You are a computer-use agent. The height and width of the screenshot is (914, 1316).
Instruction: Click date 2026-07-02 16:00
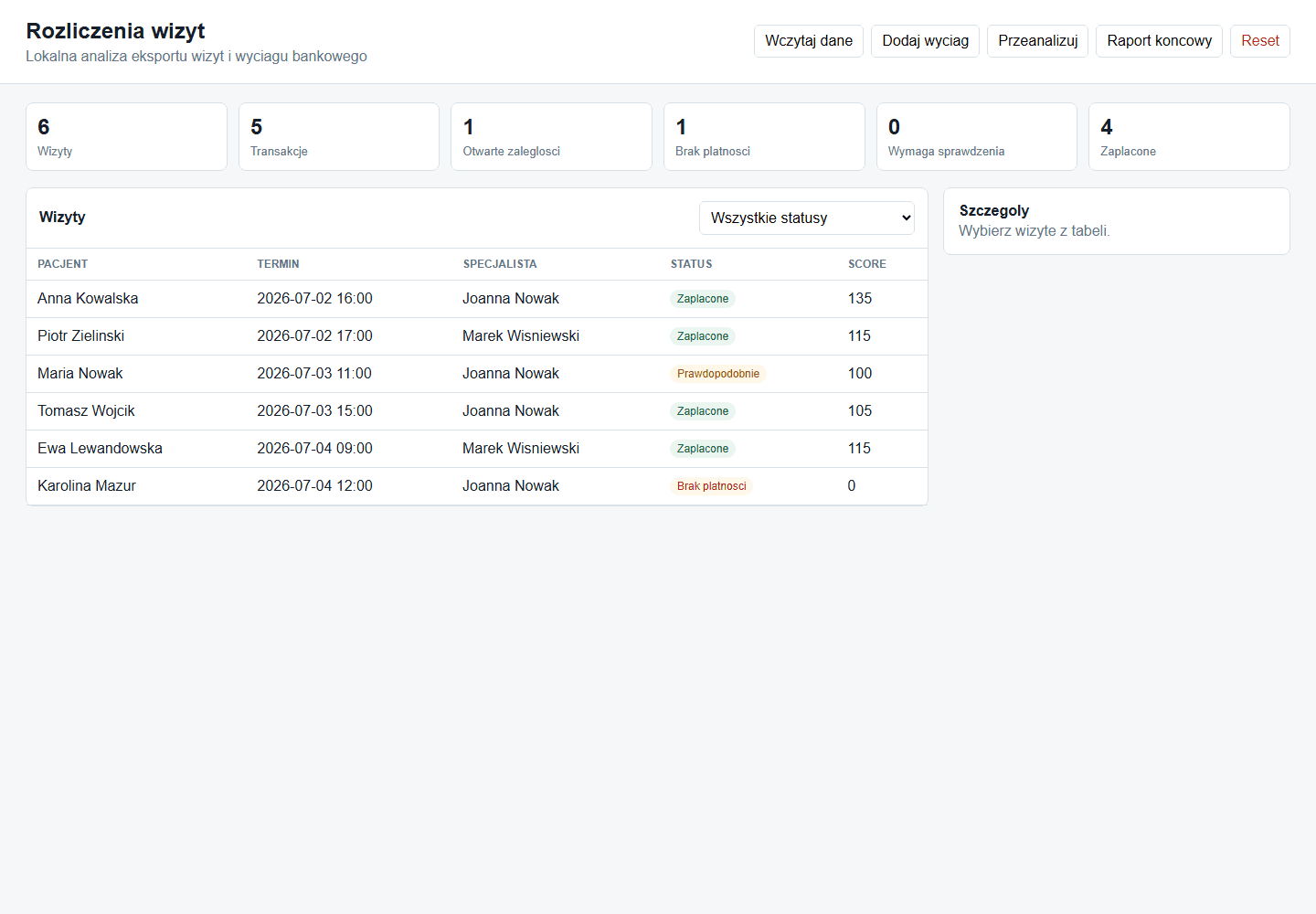coord(314,299)
